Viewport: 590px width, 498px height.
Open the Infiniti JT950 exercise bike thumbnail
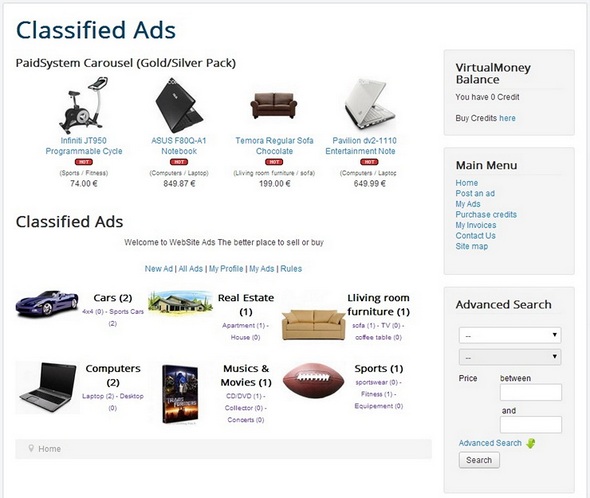pos(84,105)
